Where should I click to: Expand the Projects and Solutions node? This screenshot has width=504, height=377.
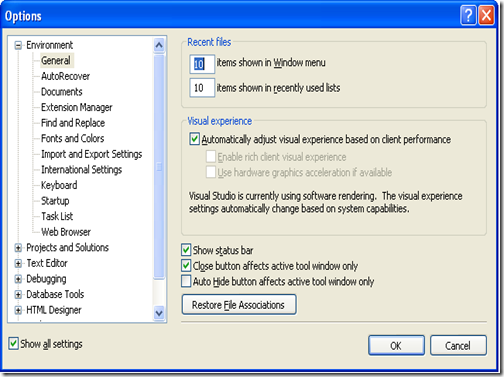click(x=18, y=248)
